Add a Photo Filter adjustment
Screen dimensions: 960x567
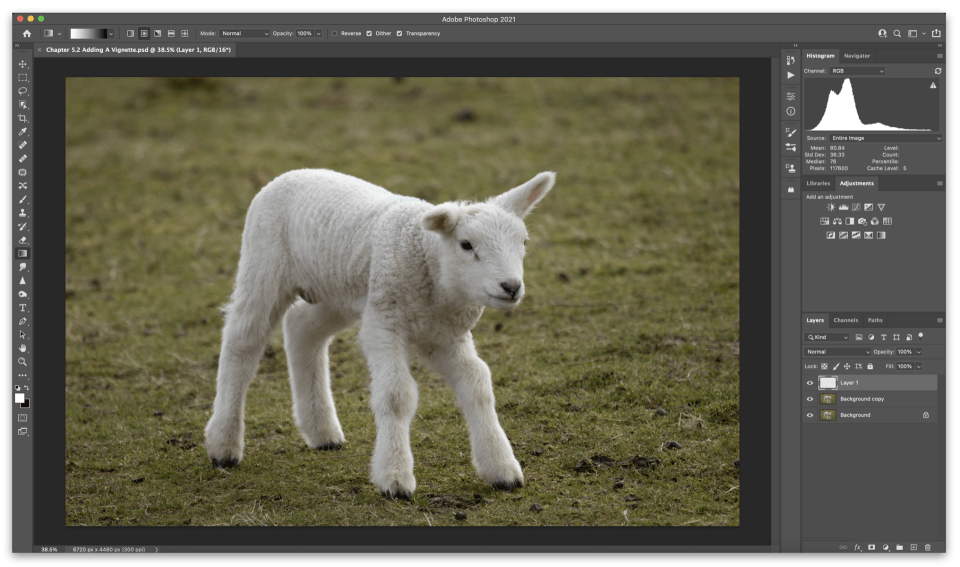click(x=862, y=221)
